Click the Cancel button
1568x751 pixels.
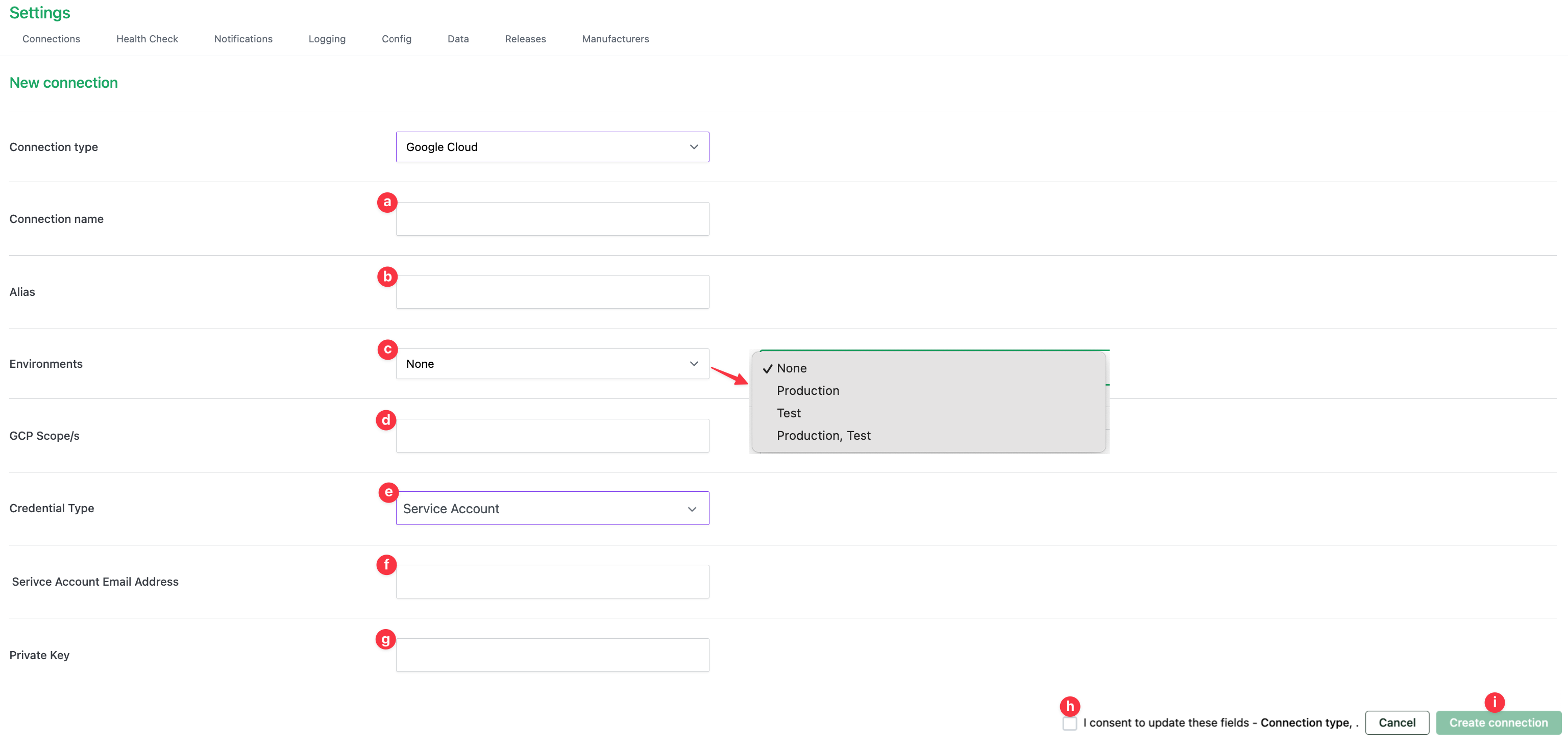[x=1396, y=722]
